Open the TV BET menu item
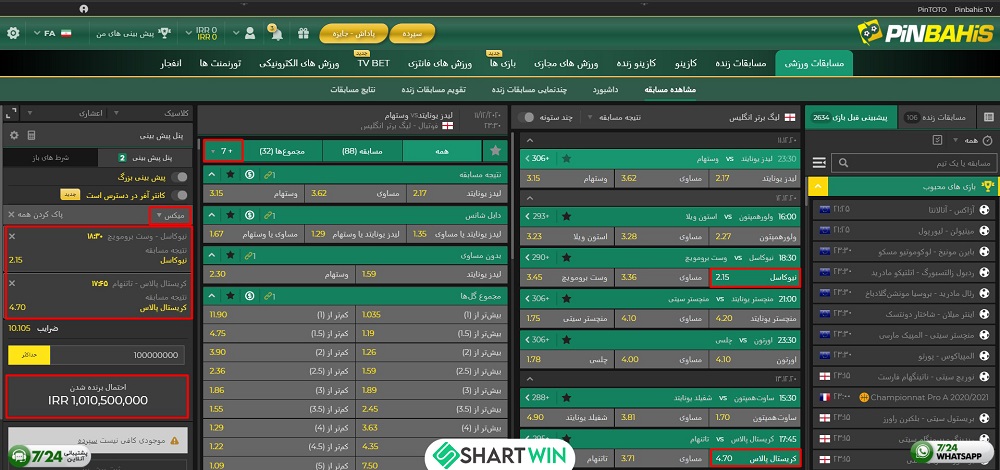The image size is (1000, 470). pyautogui.click(x=373, y=63)
